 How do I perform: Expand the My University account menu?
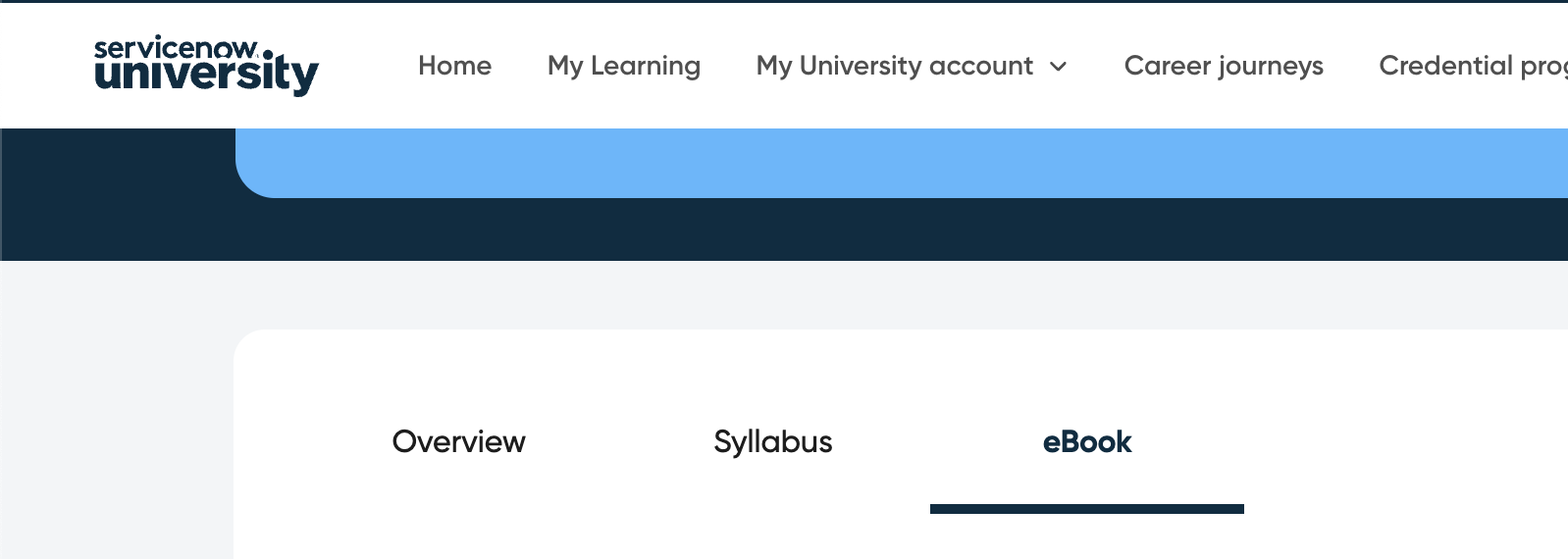(894, 66)
